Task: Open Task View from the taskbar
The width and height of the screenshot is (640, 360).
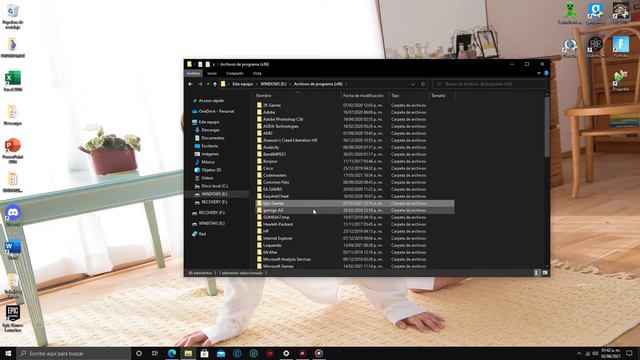Action: (155, 353)
